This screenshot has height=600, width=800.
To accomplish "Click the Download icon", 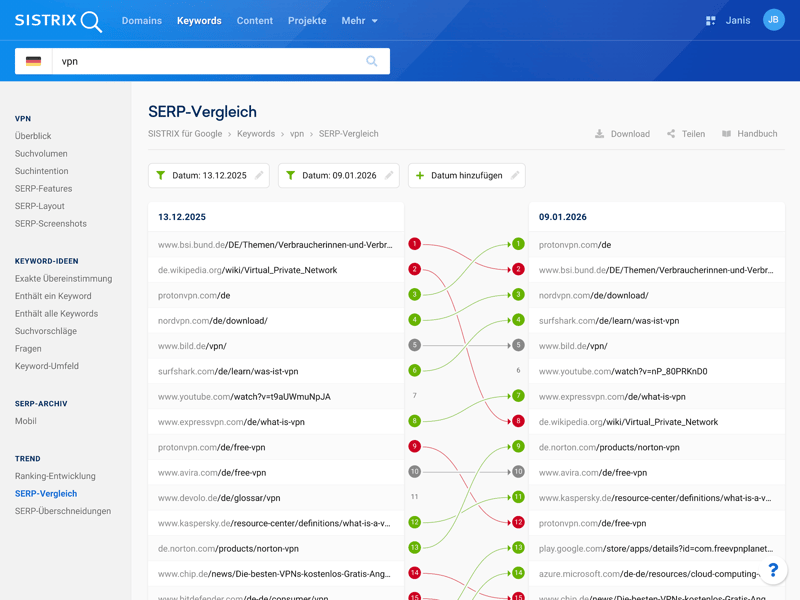I will click(x=599, y=134).
